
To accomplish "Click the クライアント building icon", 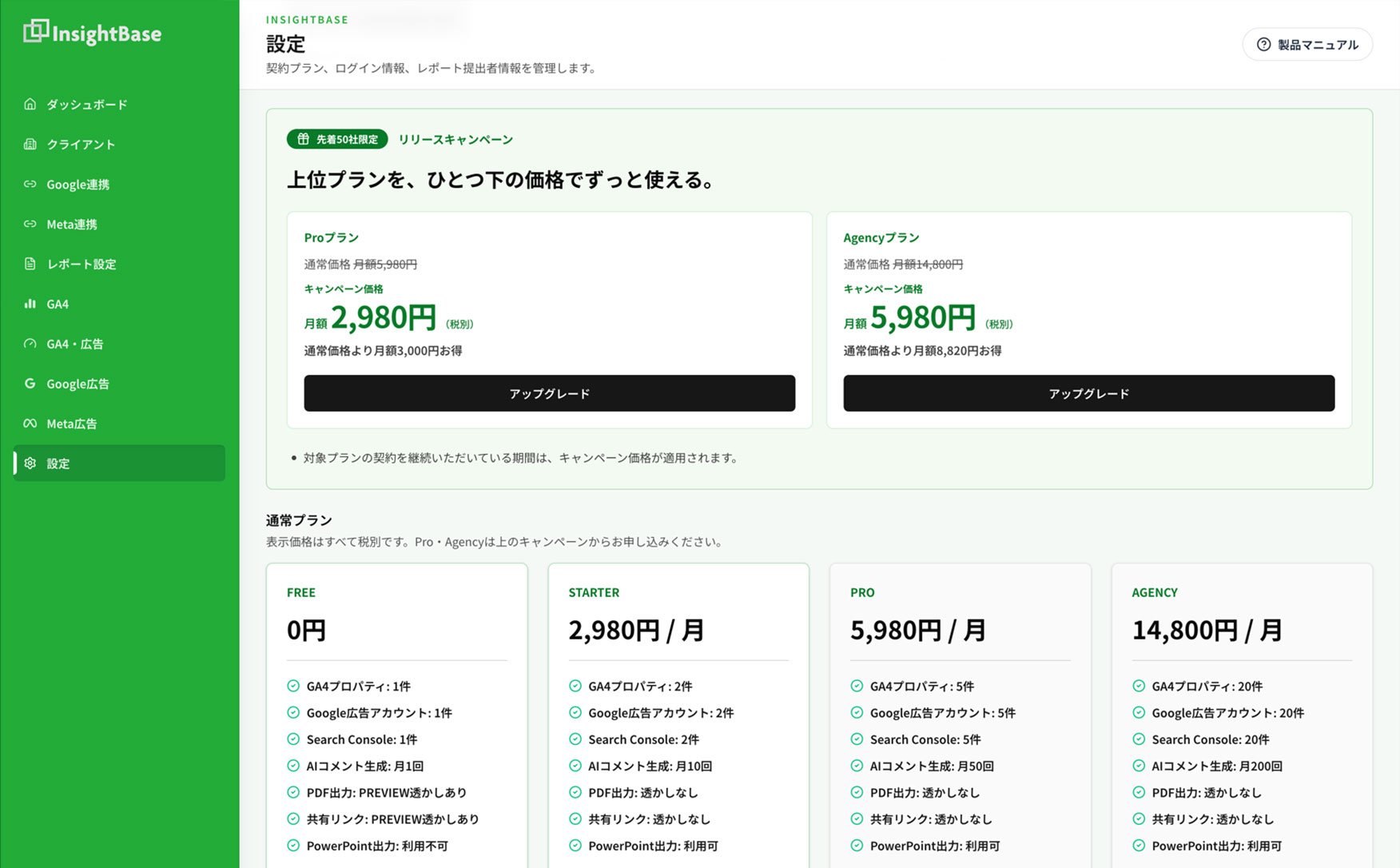I will 30,144.
